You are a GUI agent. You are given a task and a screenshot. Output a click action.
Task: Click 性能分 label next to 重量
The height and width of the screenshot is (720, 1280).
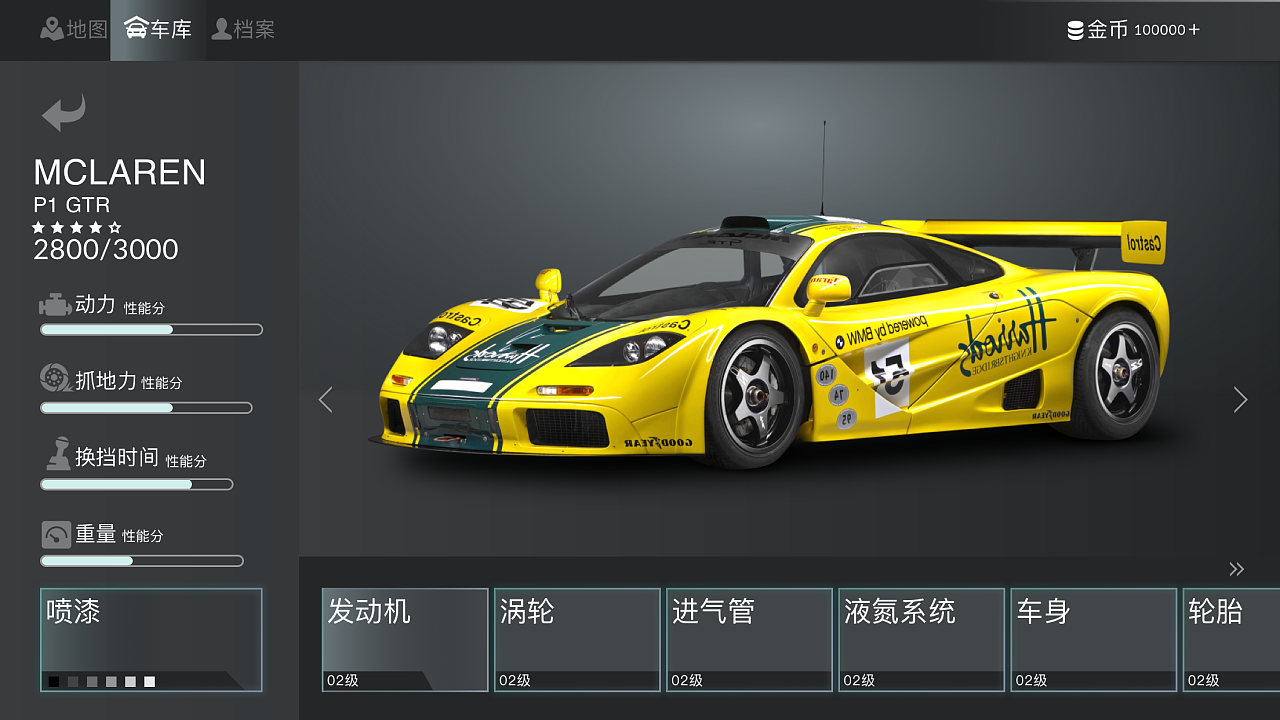pyautogui.click(x=143, y=536)
